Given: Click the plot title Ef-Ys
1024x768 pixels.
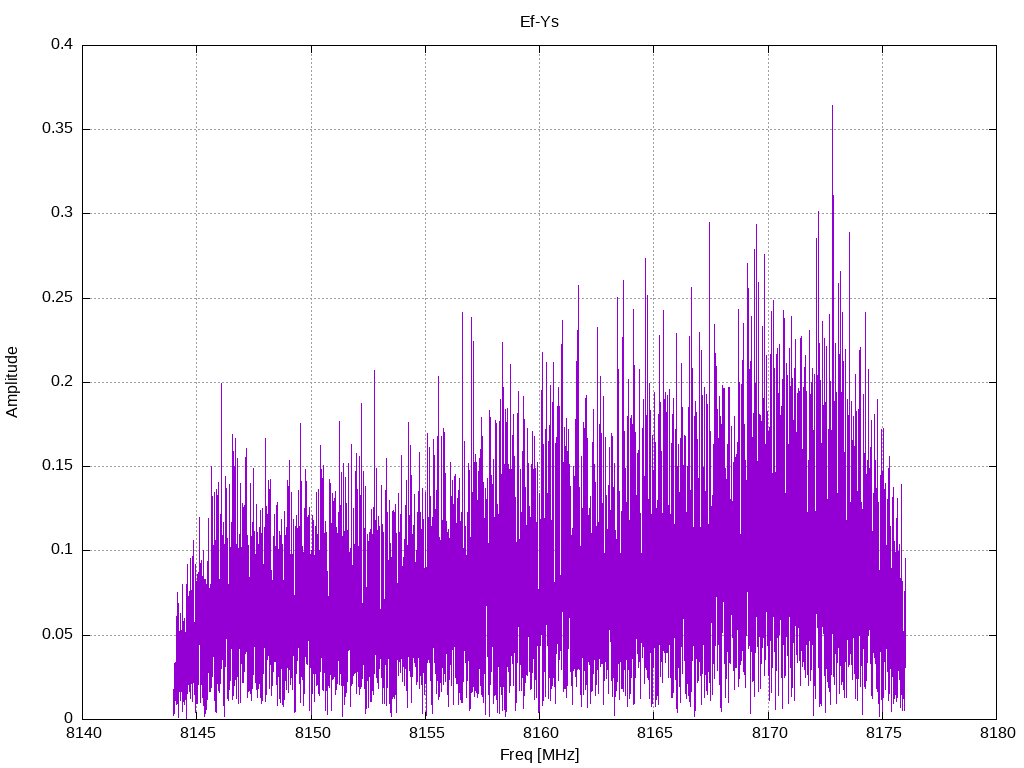Looking at the screenshot, I should pos(539,22).
